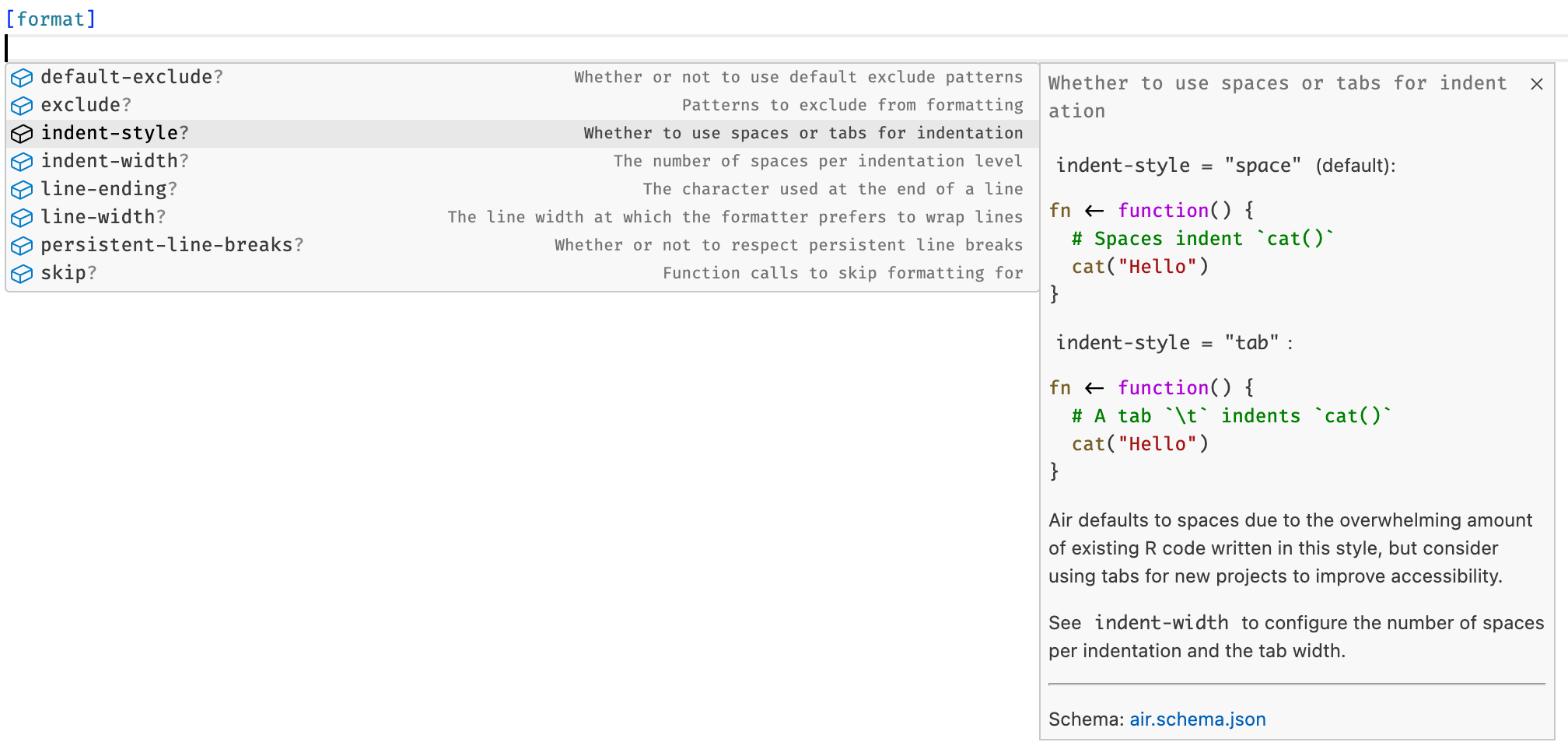
Task: Click the cube icon beside indent-style
Action: click(x=22, y=133)
